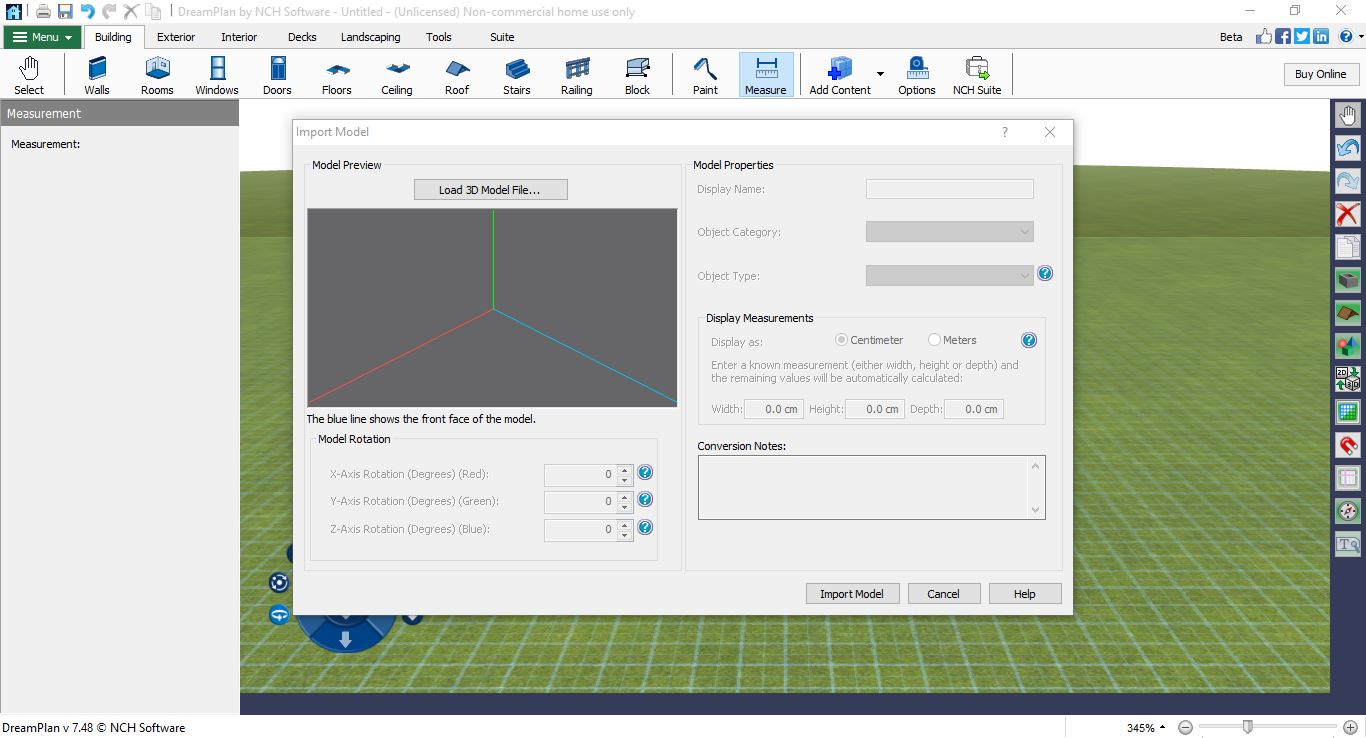Click the Display Name input field
Screen dimensions: 1366x738
pyautogui.click(x=950, y=189)
